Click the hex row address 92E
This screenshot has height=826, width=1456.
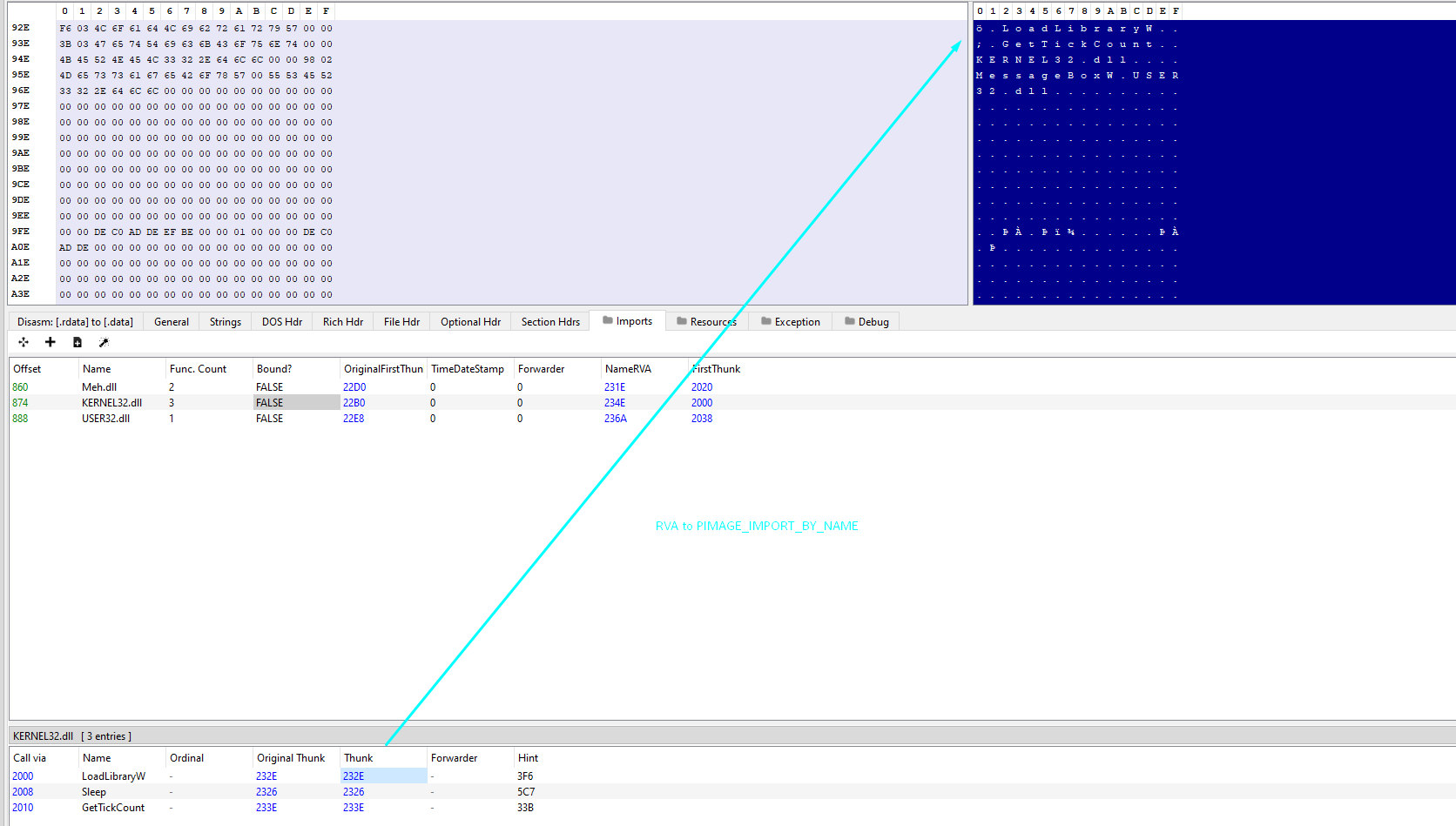20,28
